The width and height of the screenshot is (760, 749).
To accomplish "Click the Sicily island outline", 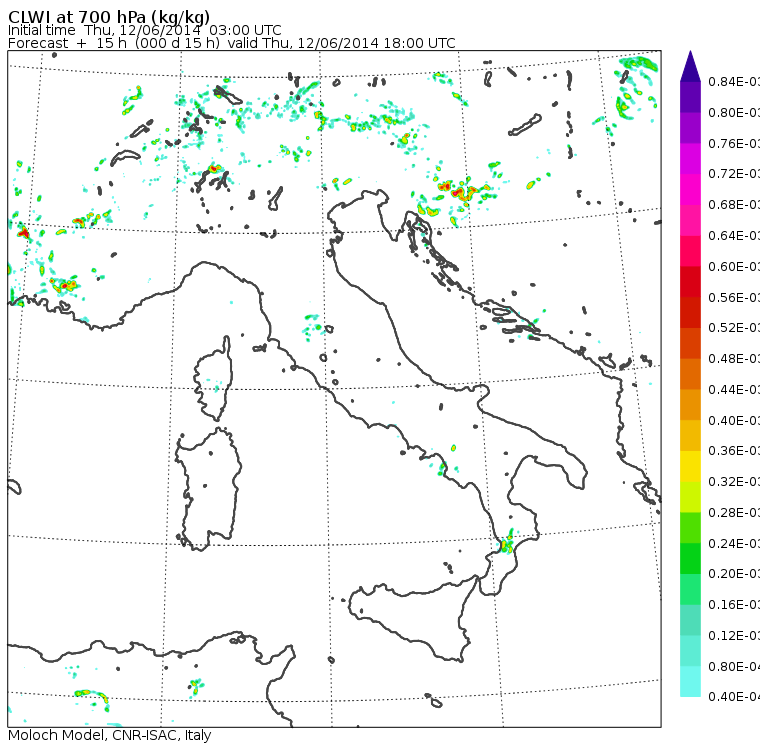I will tap(413, 617).
